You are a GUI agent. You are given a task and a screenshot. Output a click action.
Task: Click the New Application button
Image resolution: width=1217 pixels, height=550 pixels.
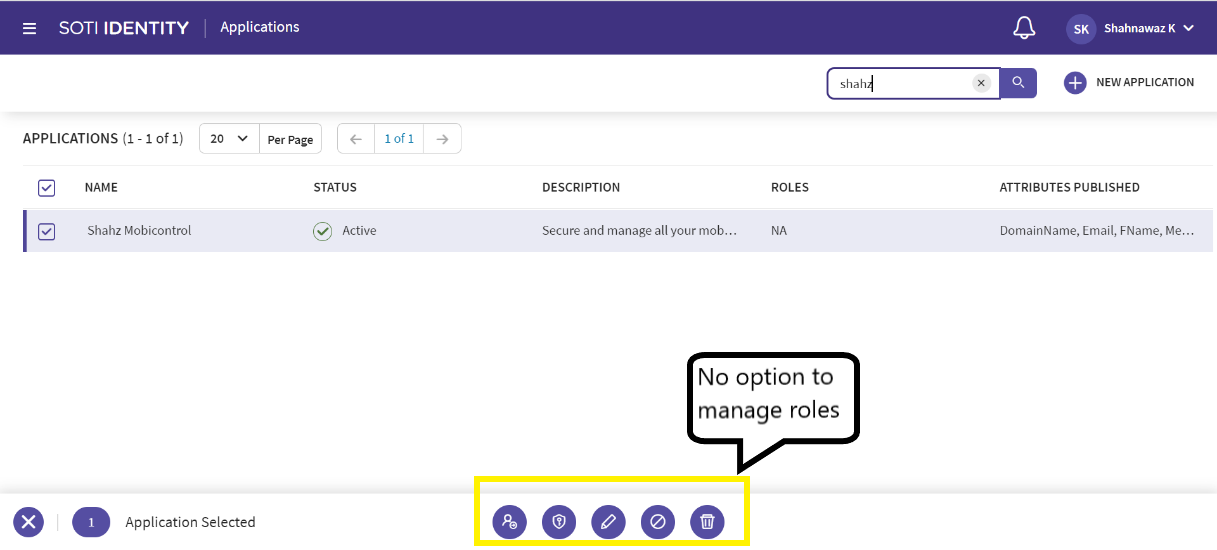[x=1129, y=83]
